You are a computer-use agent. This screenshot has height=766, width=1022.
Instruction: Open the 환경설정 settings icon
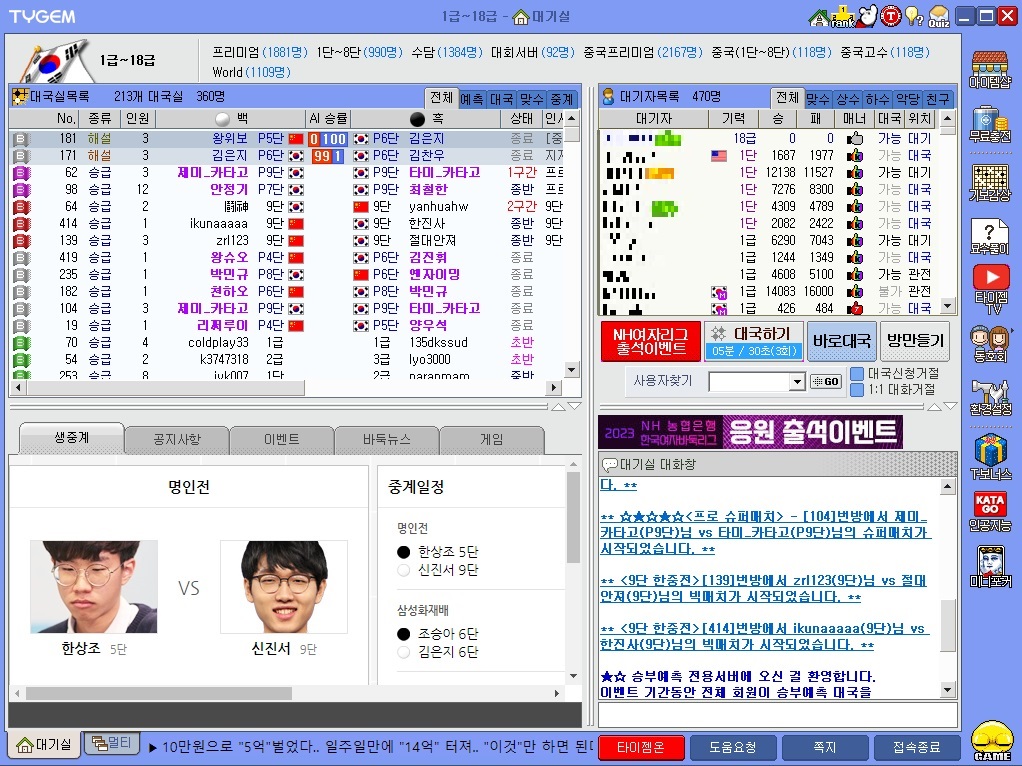[990, 398]
